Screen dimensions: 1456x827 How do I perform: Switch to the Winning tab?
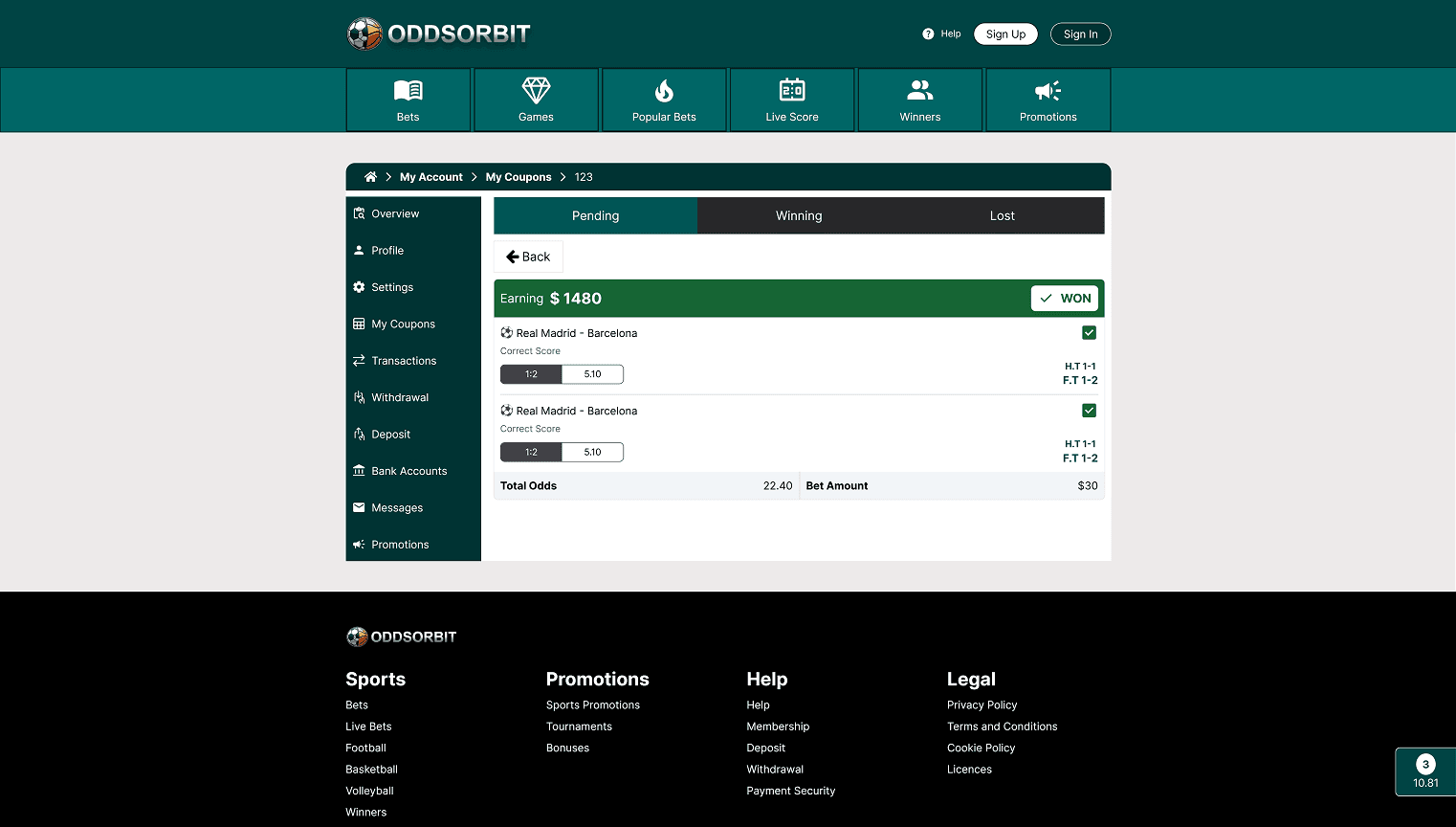click(x=799, y=216)
